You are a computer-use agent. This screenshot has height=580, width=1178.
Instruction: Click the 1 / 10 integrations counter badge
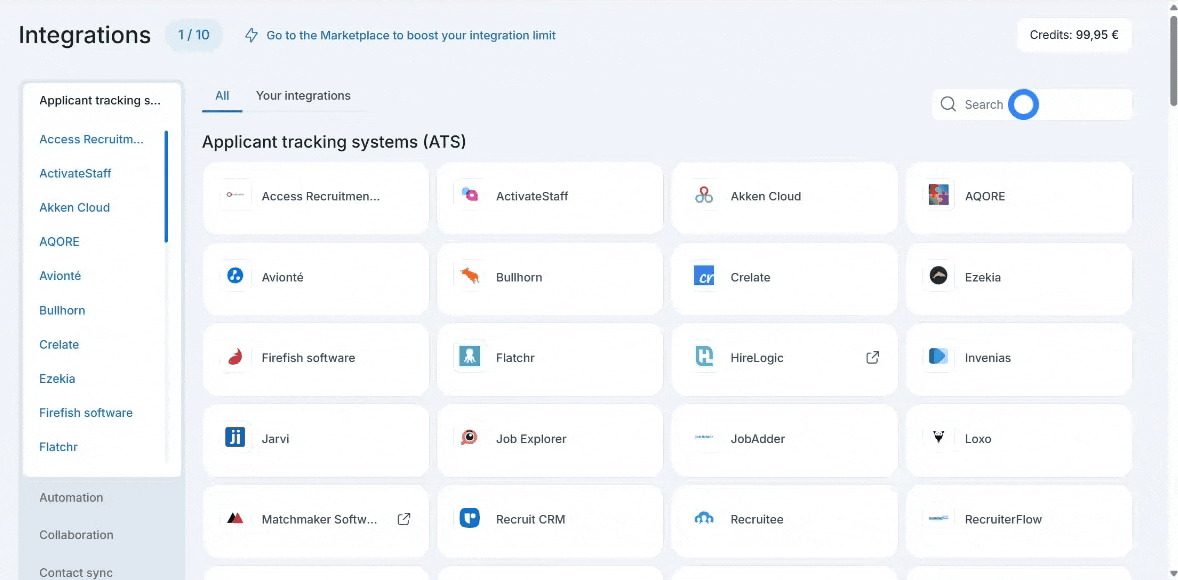[194, 35]
